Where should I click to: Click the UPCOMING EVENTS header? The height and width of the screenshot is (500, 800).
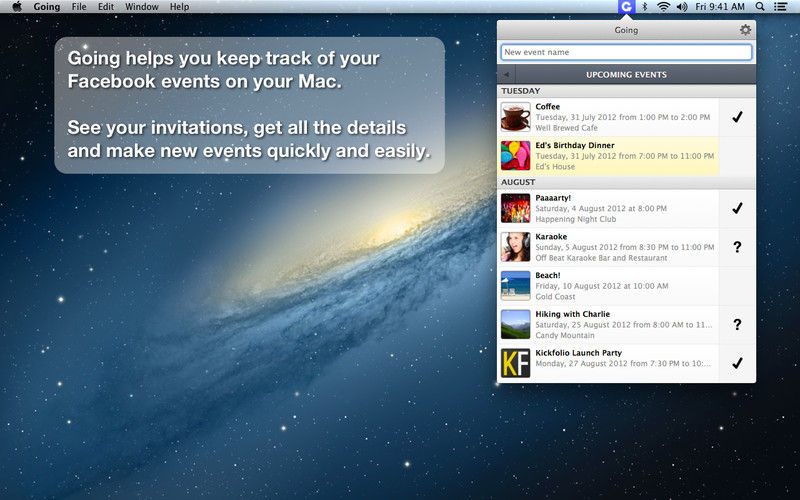click(x=626, y=74)
